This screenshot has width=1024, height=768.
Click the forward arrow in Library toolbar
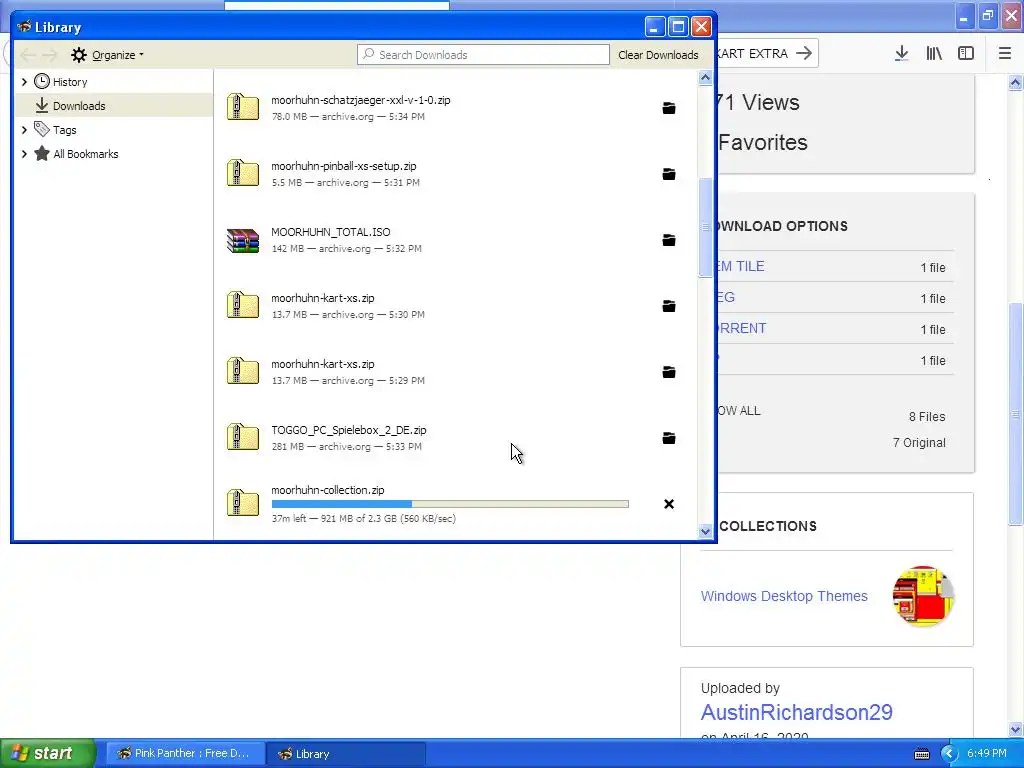click(x=50, y=55)
